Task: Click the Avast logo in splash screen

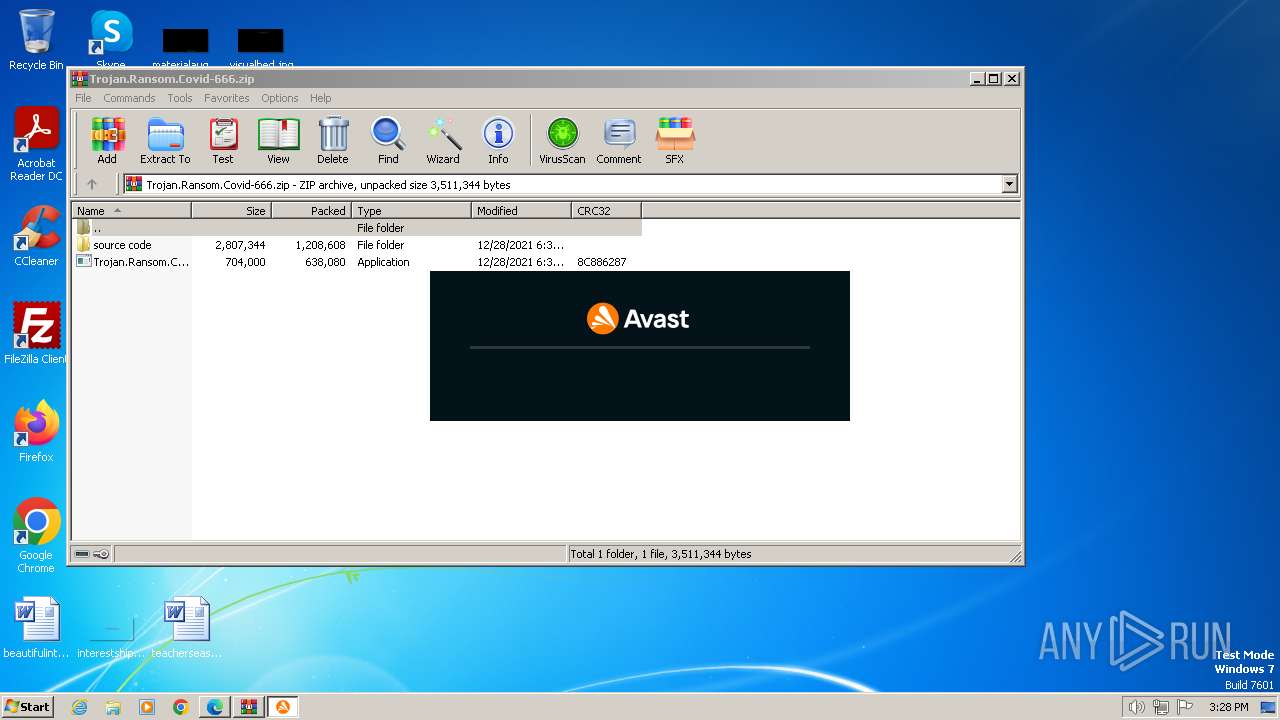Action: tap(638, 319)
